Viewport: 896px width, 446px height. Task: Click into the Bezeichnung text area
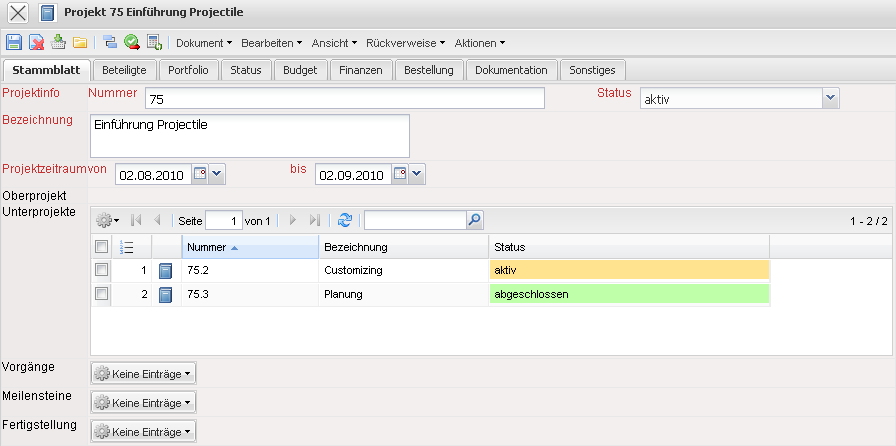[x=250, y=135]
